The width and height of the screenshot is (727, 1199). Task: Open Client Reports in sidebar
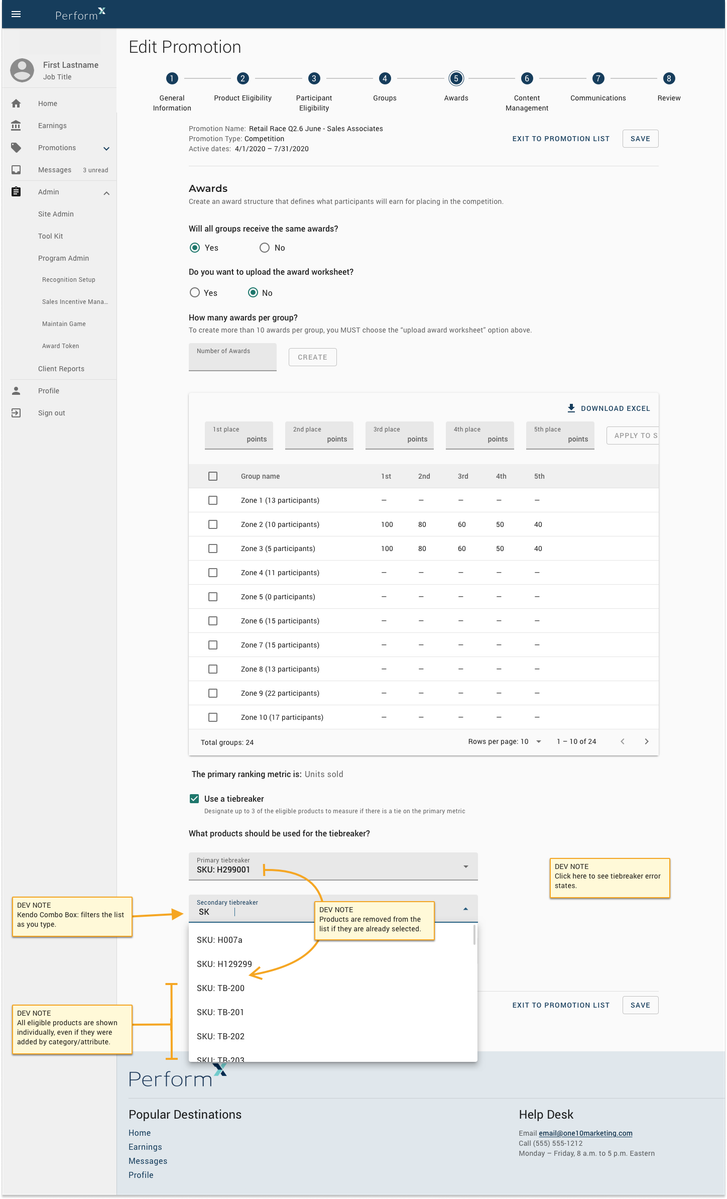point(61,369)
